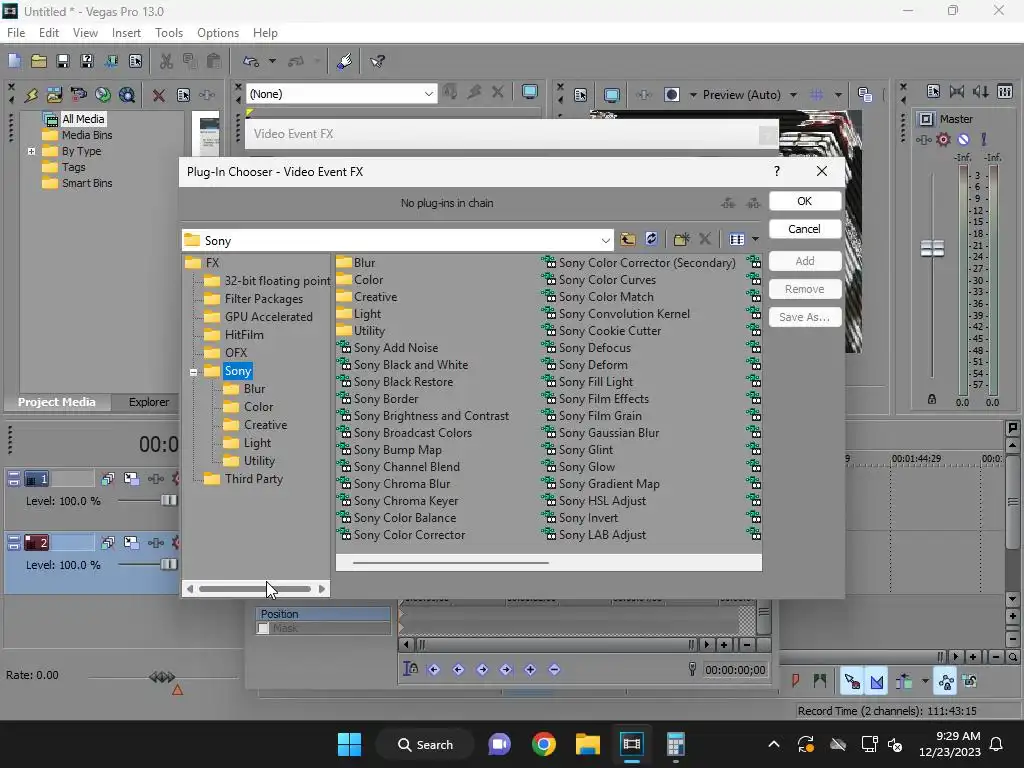The height and width of the screenshot is (768, 1024).
Task: Click the taskbar Search button
Action: click(424, 744)
